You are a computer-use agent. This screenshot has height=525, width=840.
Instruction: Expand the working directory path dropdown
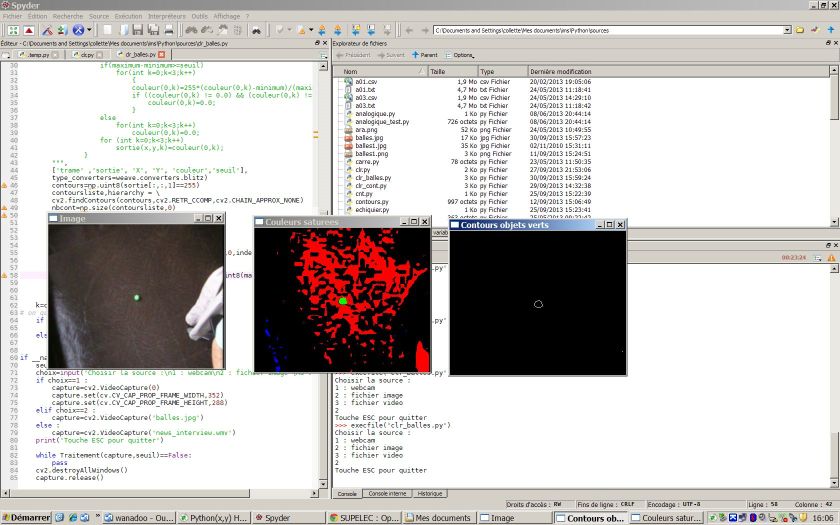pyautogui.click(x=785, y=31)
